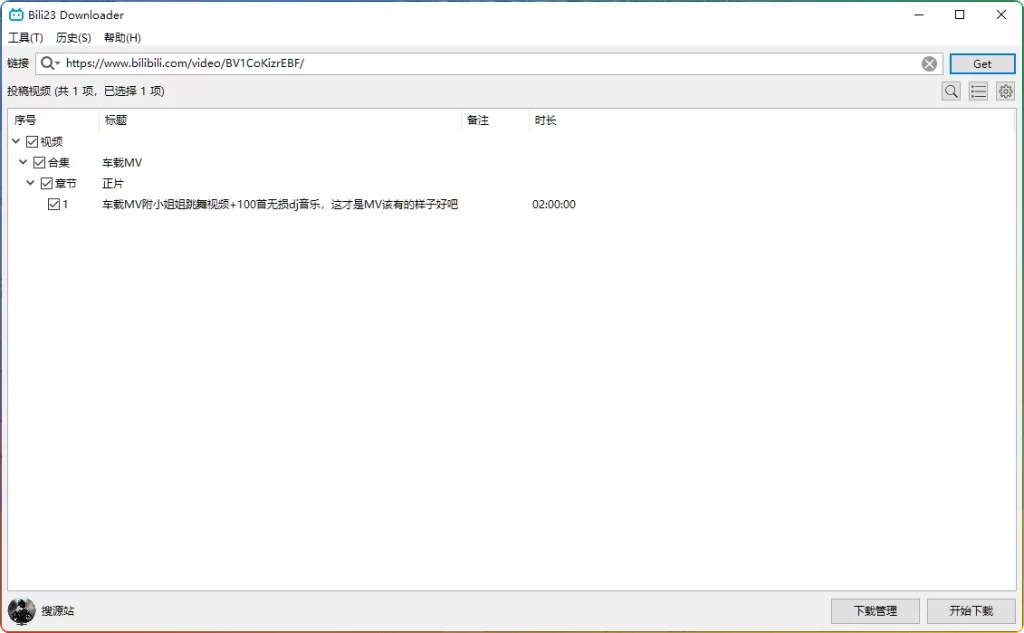This screenshot has width=1024, height=633.
Task: Uncheck the 合集 checkbox
Action: click(x=39, y=162)
